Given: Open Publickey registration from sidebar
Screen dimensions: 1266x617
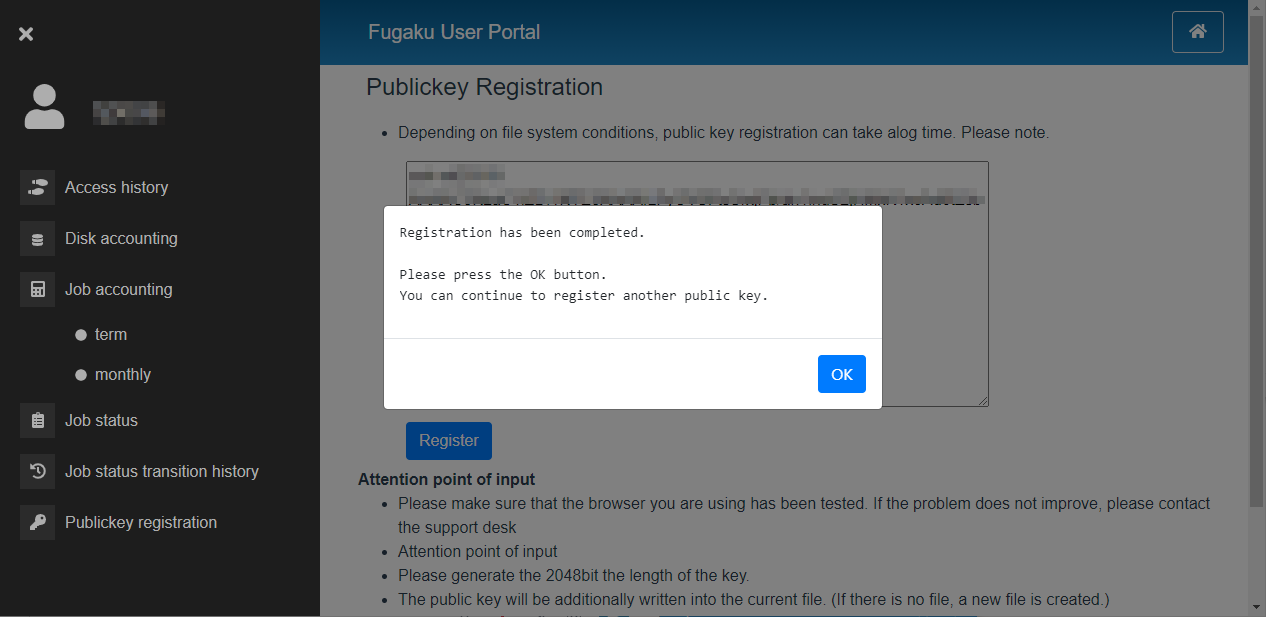Looking at the screenshot, I should [141, 523].
